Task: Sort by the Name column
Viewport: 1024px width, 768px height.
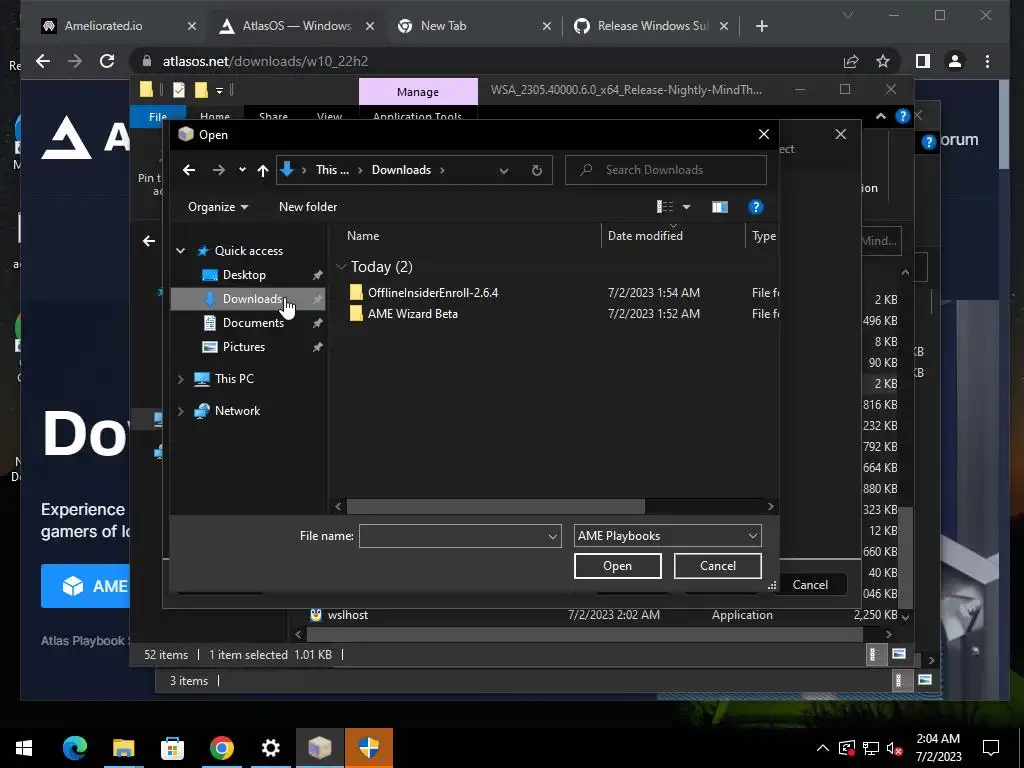Action: pos(363,236)
